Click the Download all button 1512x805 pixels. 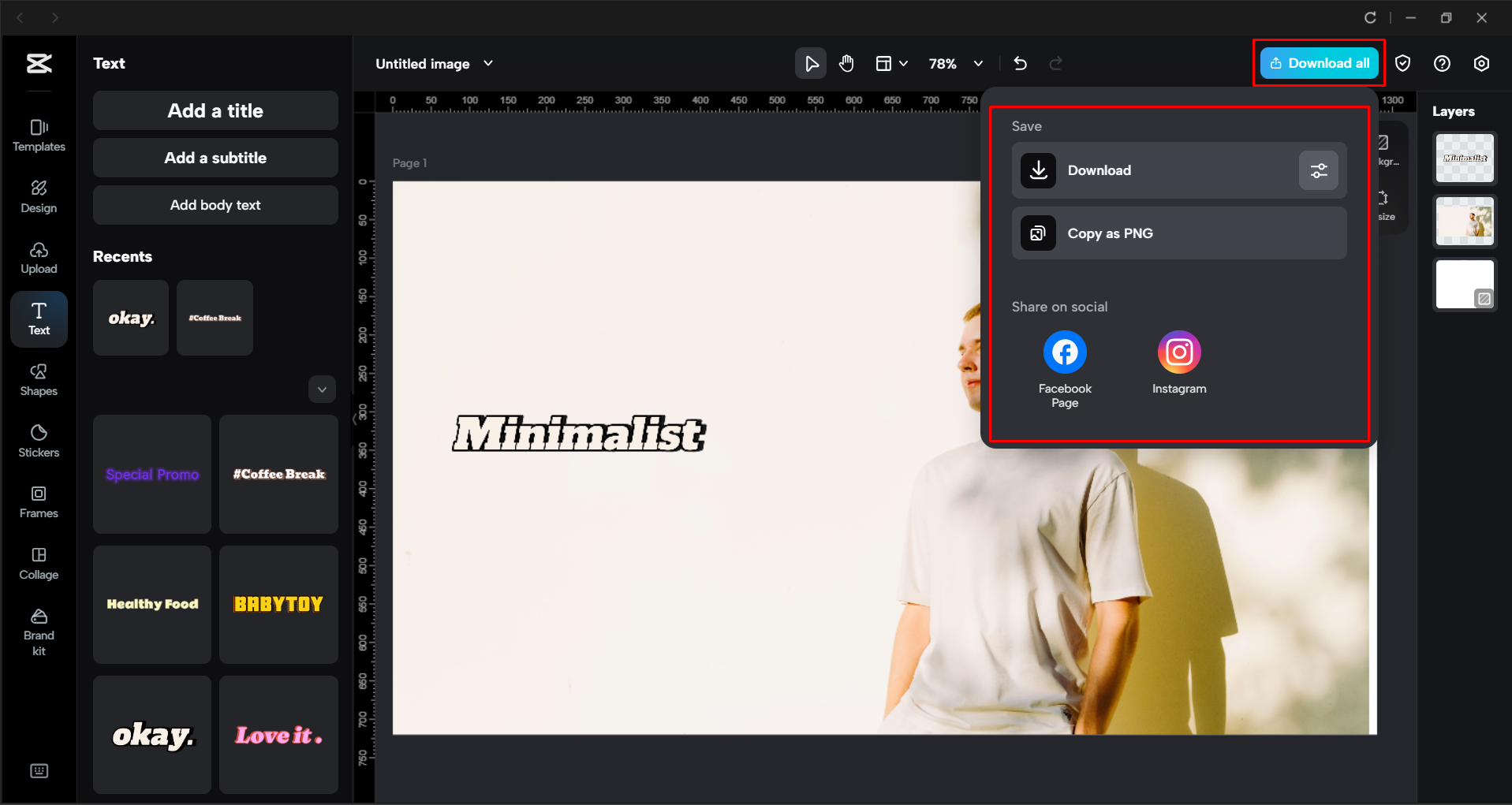pyautogui.click(x=1318, y=62)
